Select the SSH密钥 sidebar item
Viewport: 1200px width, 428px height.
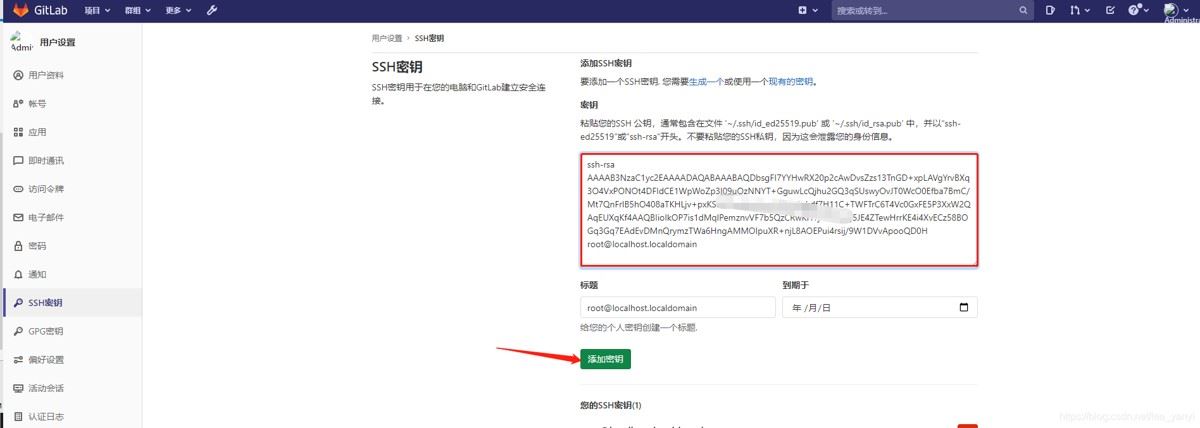point(71,302)
